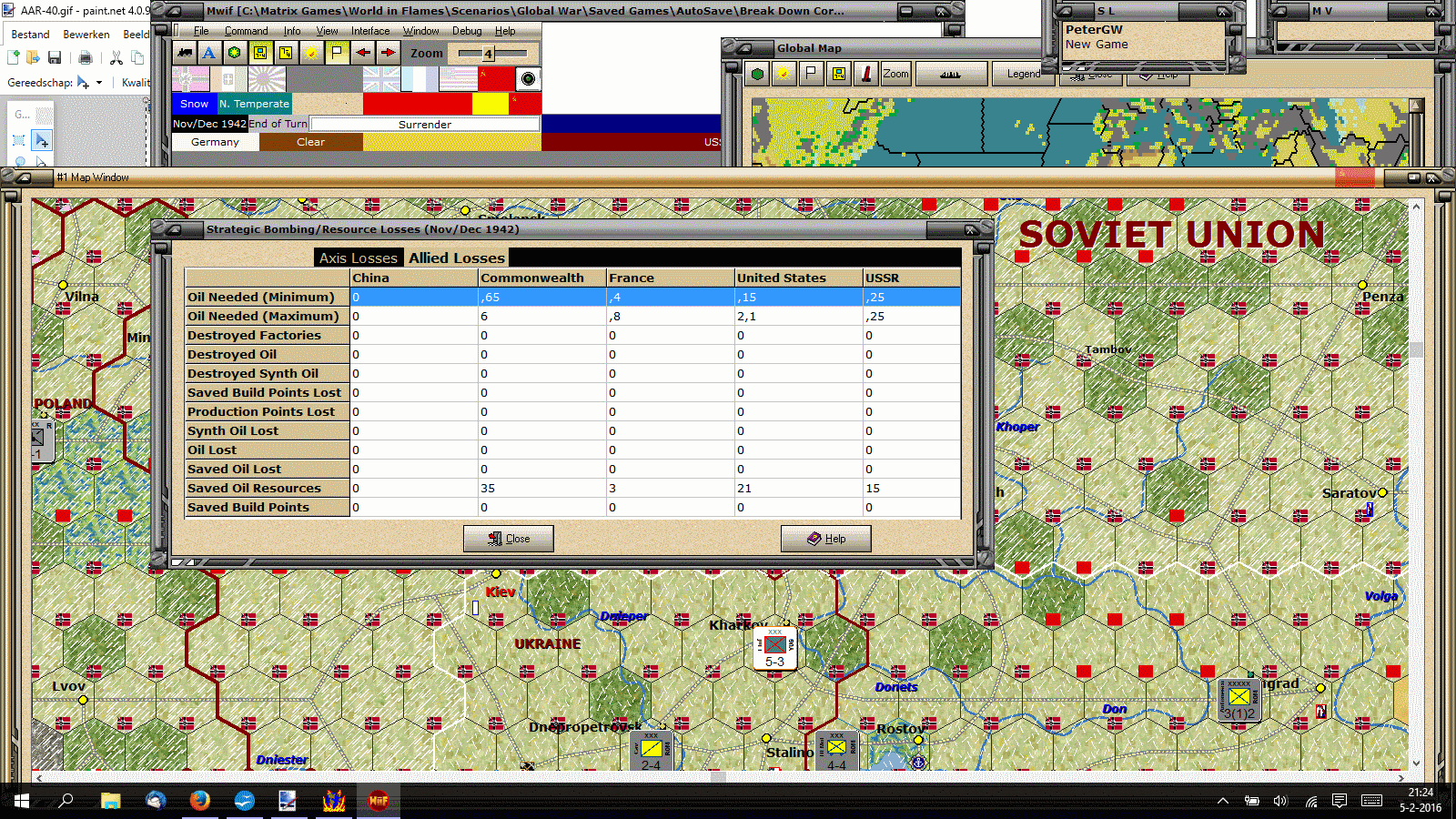Click Commonwealth Saved Oil Resources value 35

pos(542,488)
